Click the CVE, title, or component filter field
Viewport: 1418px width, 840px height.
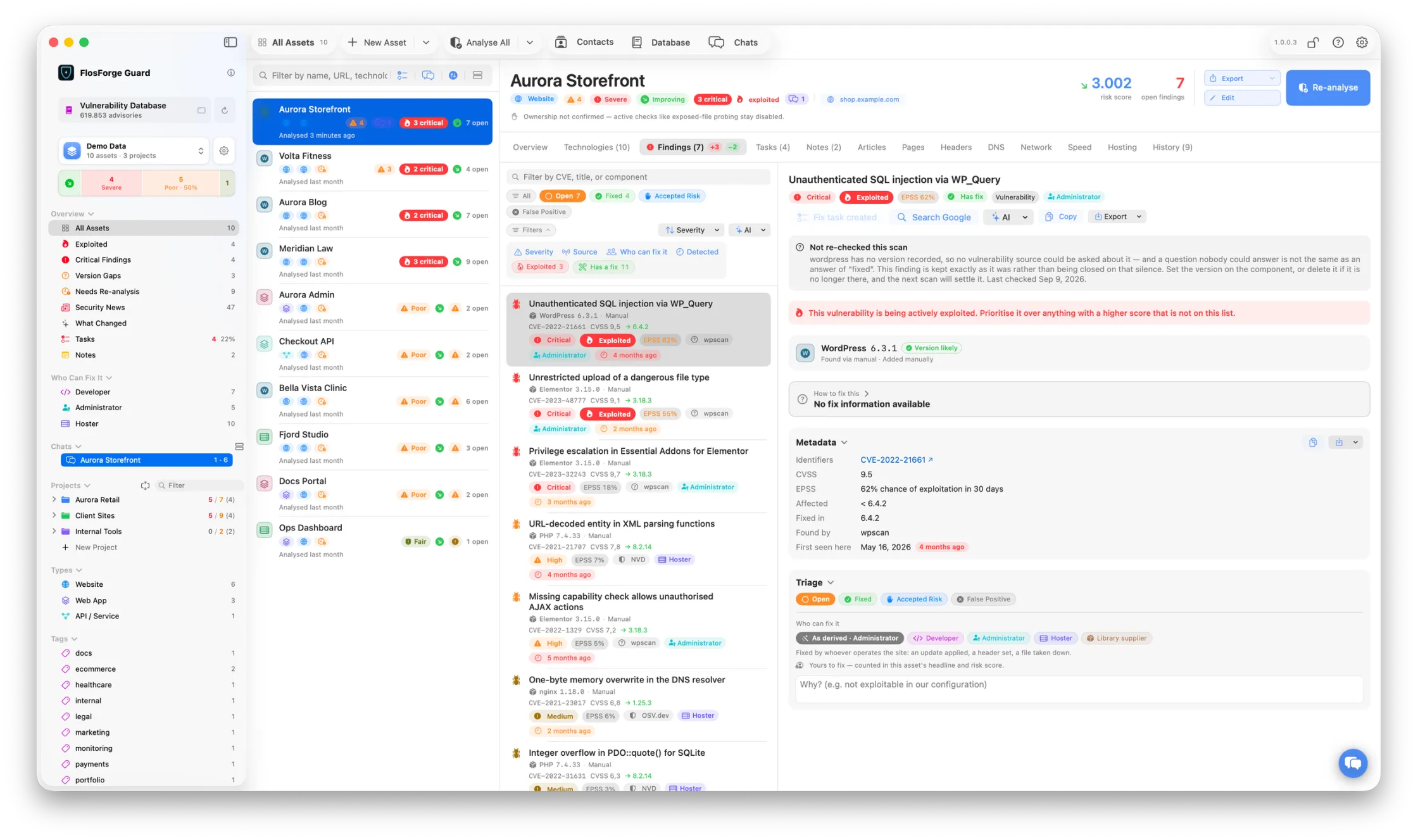click(638, 177)
